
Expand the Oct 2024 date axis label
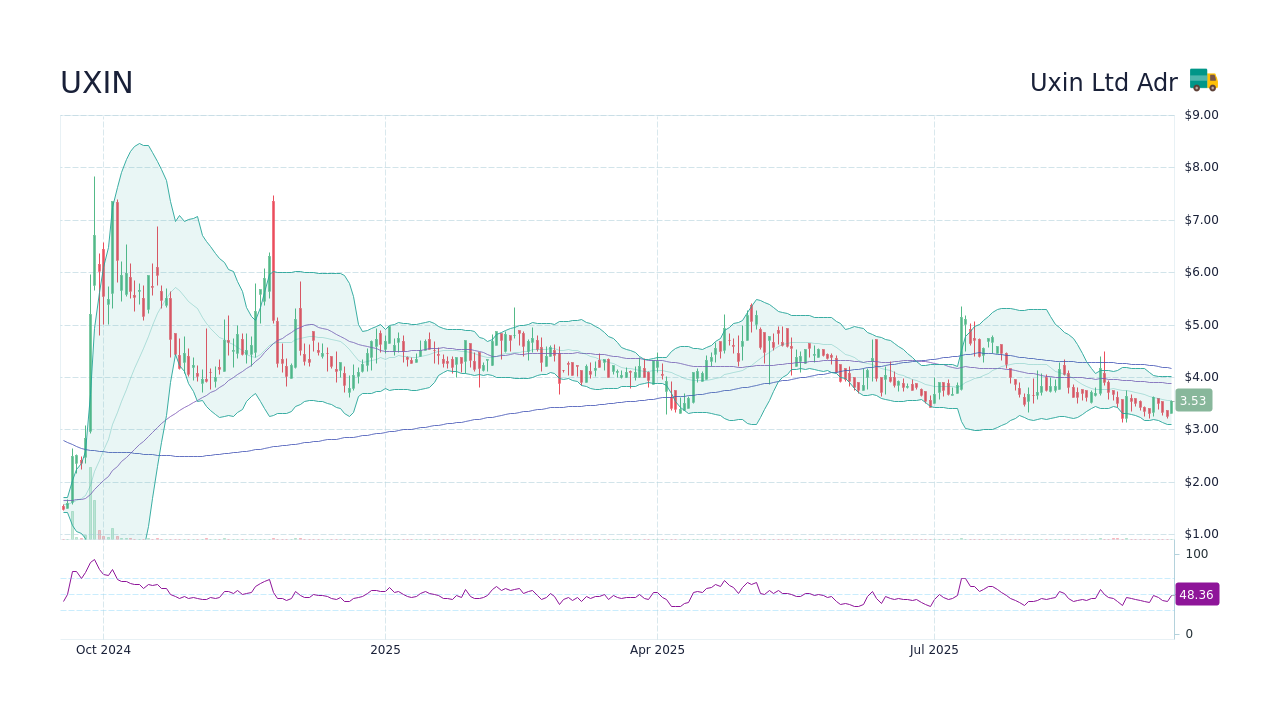(103, 649)
